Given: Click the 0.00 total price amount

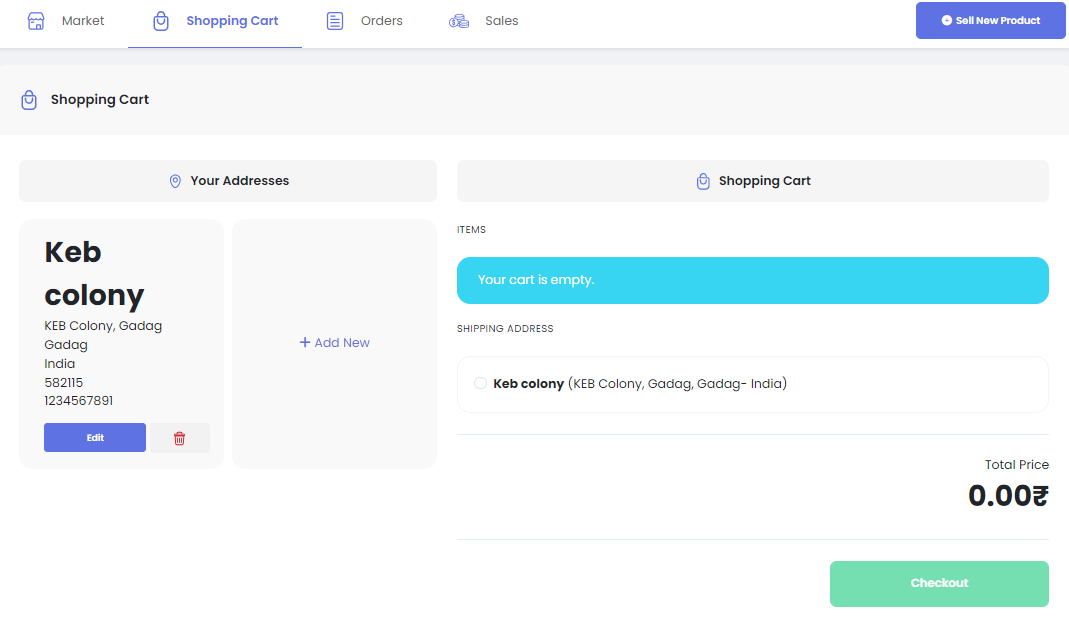Looking at the screenshot, I should pyautogui.click(x=1007, y=495).
